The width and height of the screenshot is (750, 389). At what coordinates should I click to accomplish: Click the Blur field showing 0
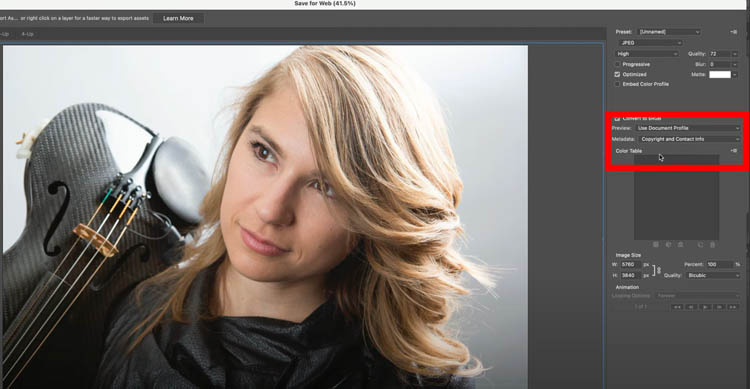tap(719, 64)
